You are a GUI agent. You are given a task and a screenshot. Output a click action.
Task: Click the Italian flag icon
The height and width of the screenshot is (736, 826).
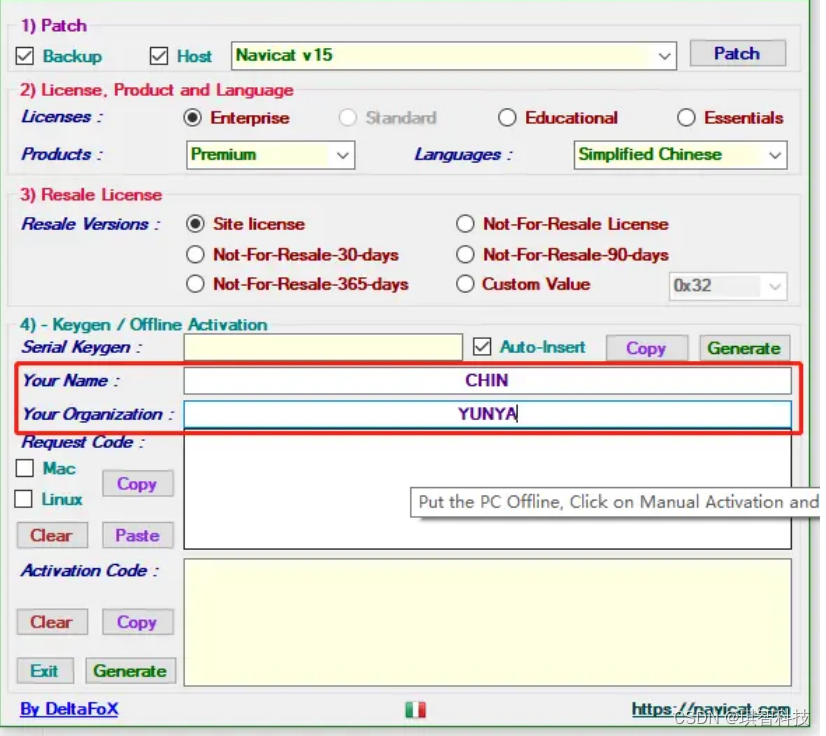point(416,710)
